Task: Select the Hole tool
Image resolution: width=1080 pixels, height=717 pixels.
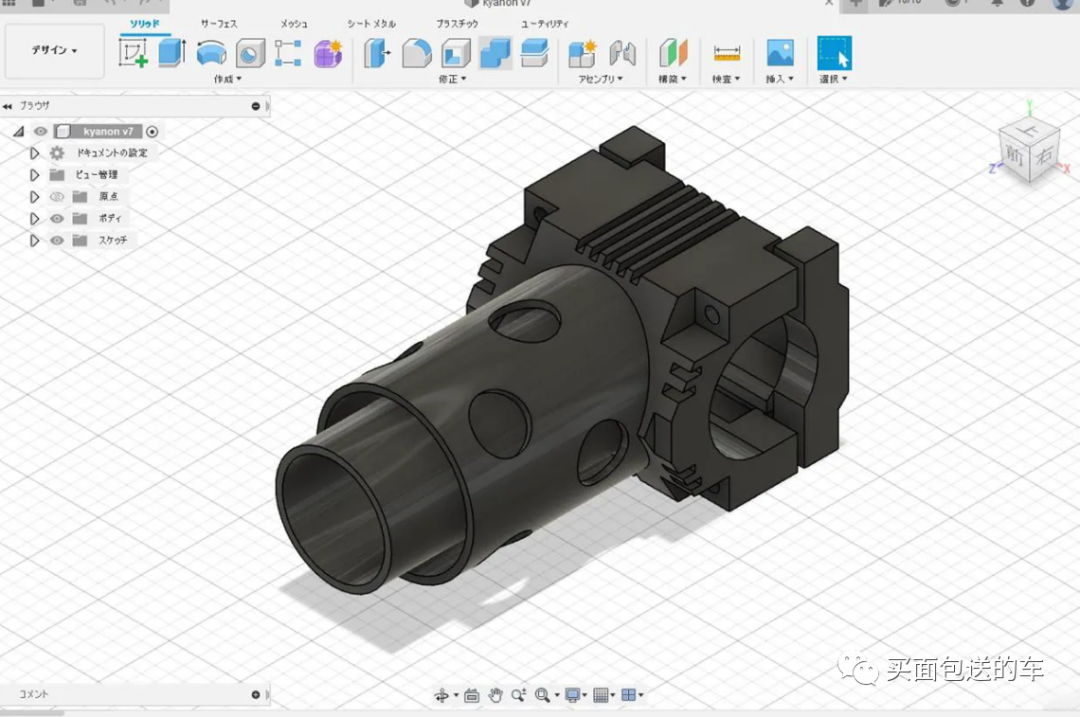Action: coord(250,53)
